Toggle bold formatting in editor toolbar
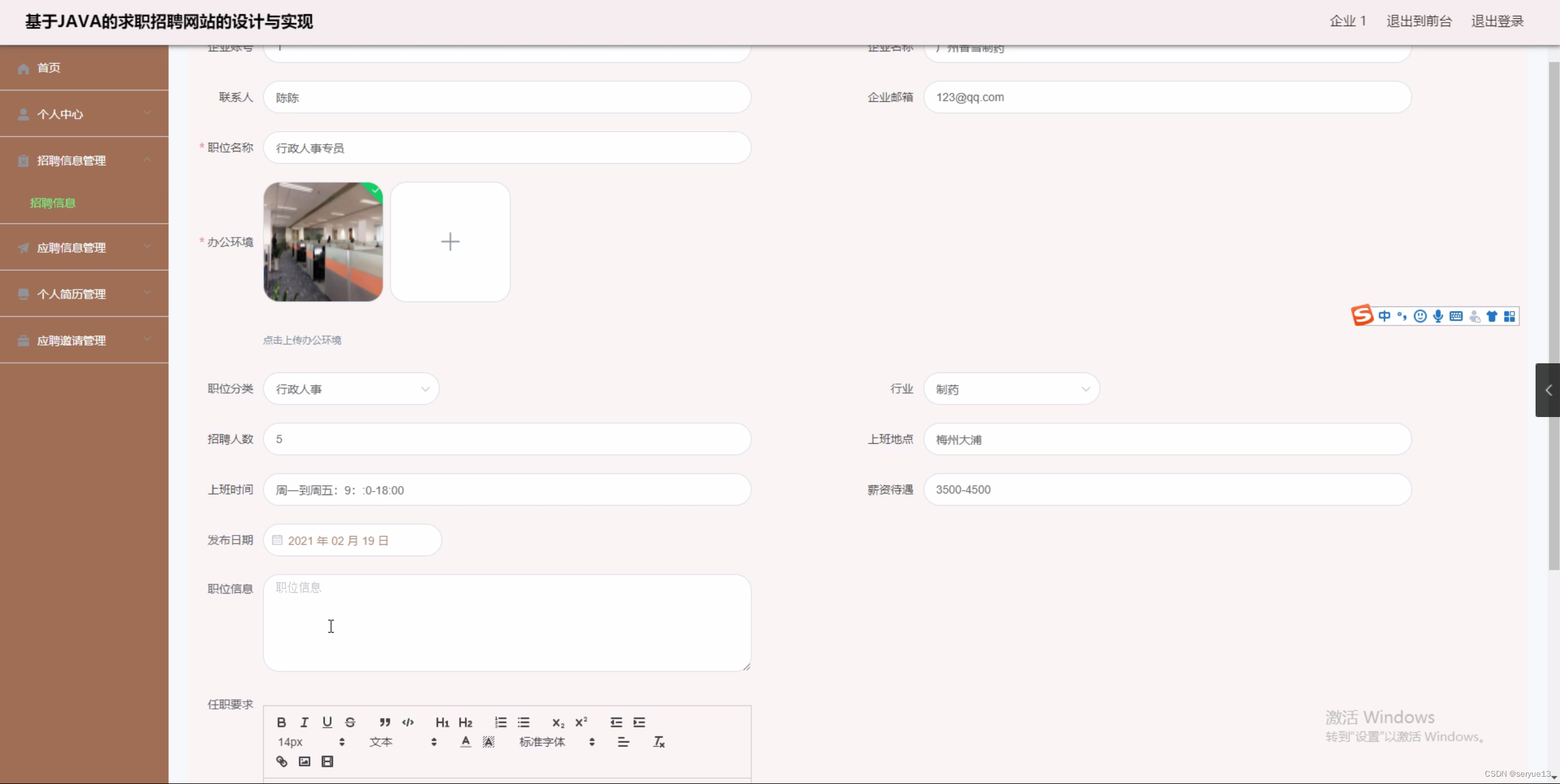 point(281,722)
